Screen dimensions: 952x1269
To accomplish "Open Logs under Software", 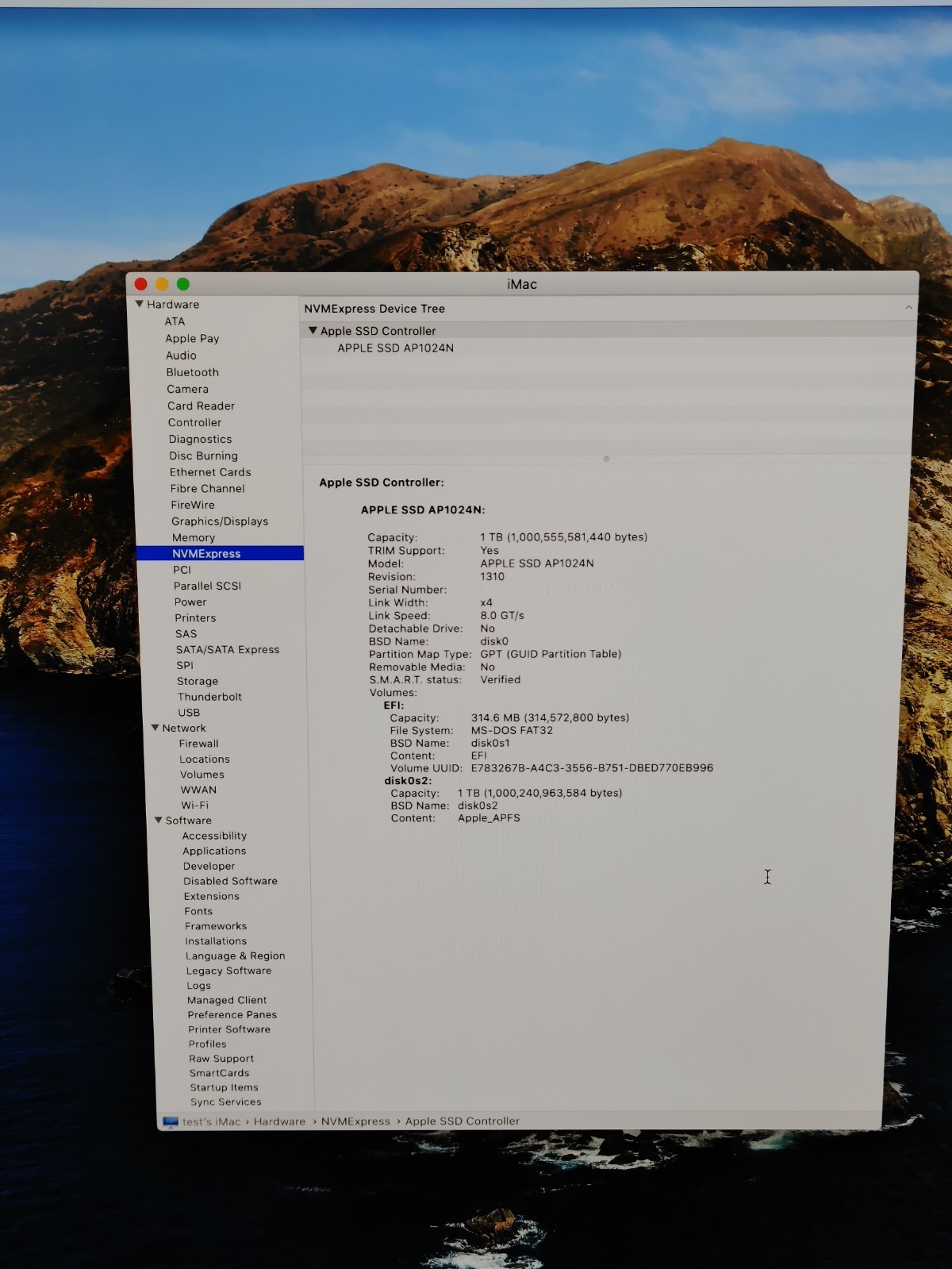I will click(x=198, y=985).
